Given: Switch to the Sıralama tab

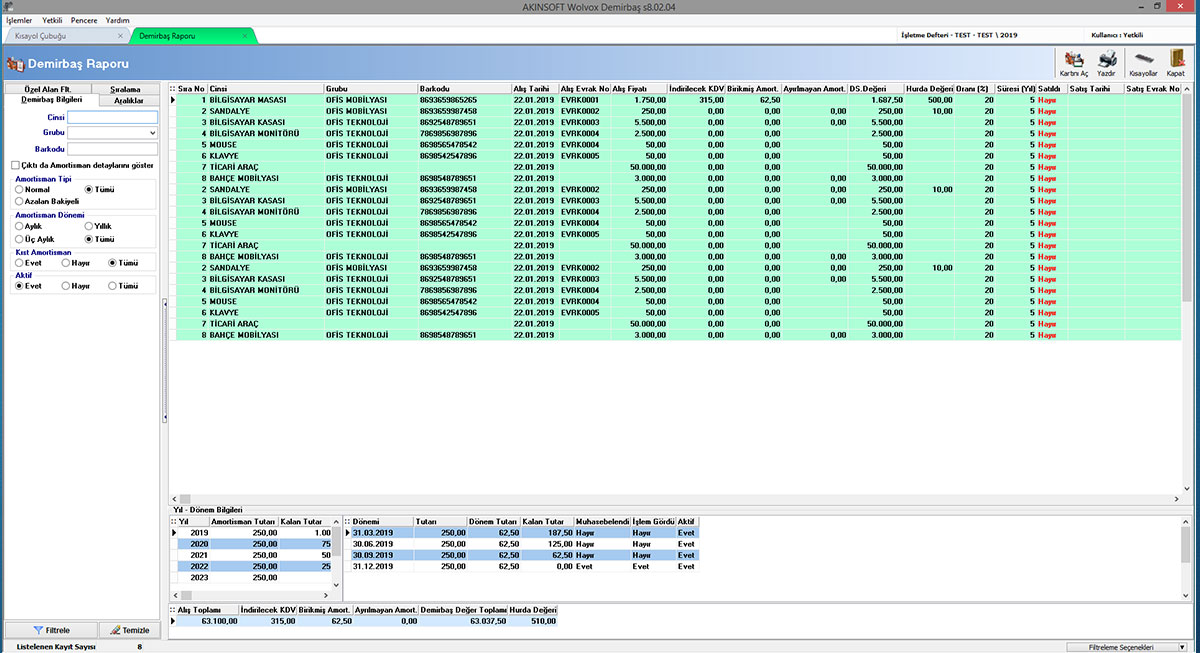Looking at the screenshot, I should (125, 90).
